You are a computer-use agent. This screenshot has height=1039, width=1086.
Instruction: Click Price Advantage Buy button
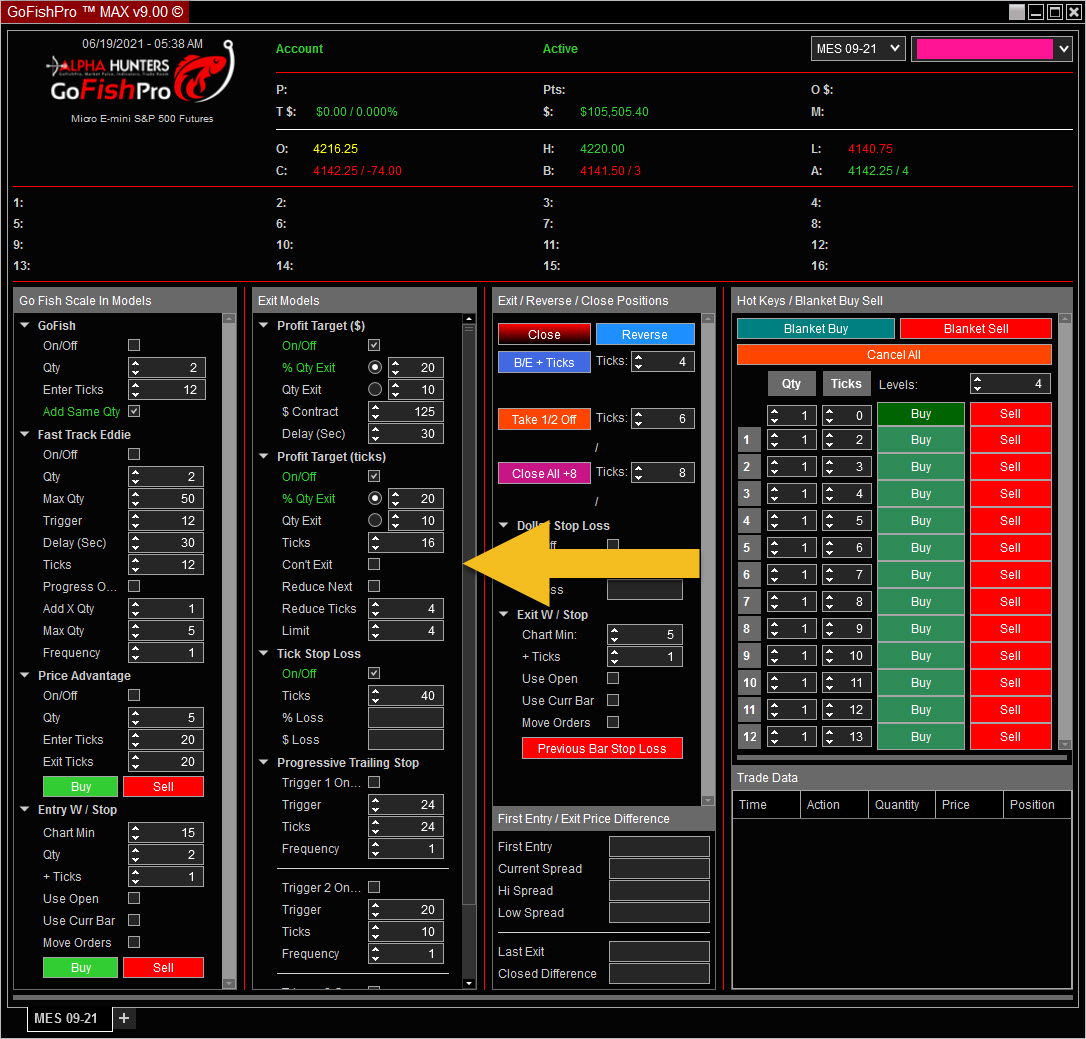tap(80, 786)
